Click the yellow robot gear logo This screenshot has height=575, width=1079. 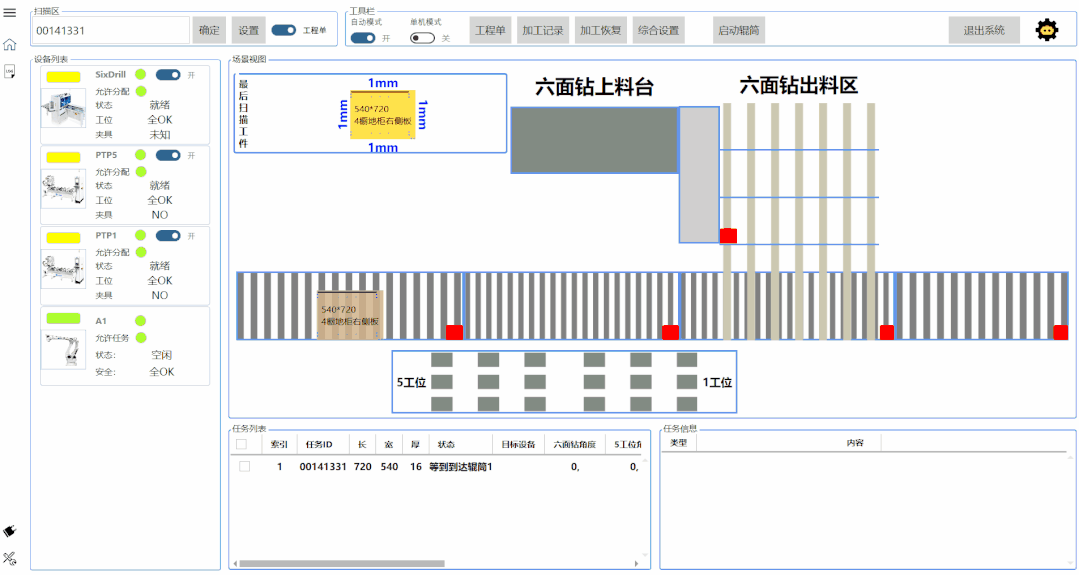1047,30
